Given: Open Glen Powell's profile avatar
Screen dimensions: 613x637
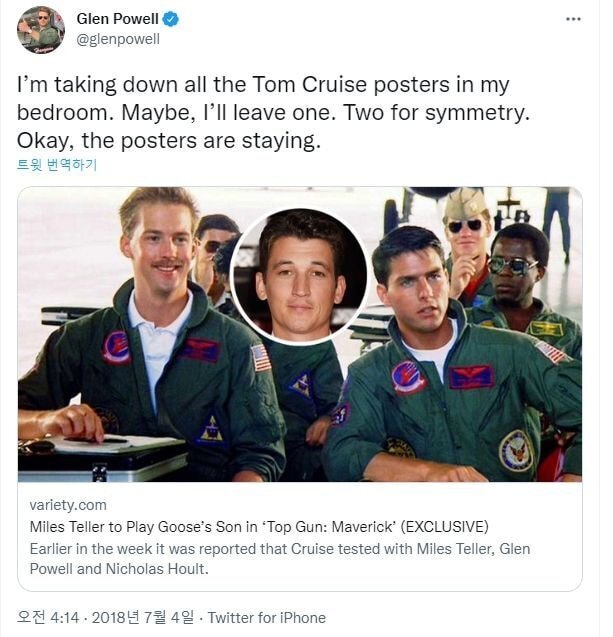Looking at the screenshot, I should coord(41,29).
